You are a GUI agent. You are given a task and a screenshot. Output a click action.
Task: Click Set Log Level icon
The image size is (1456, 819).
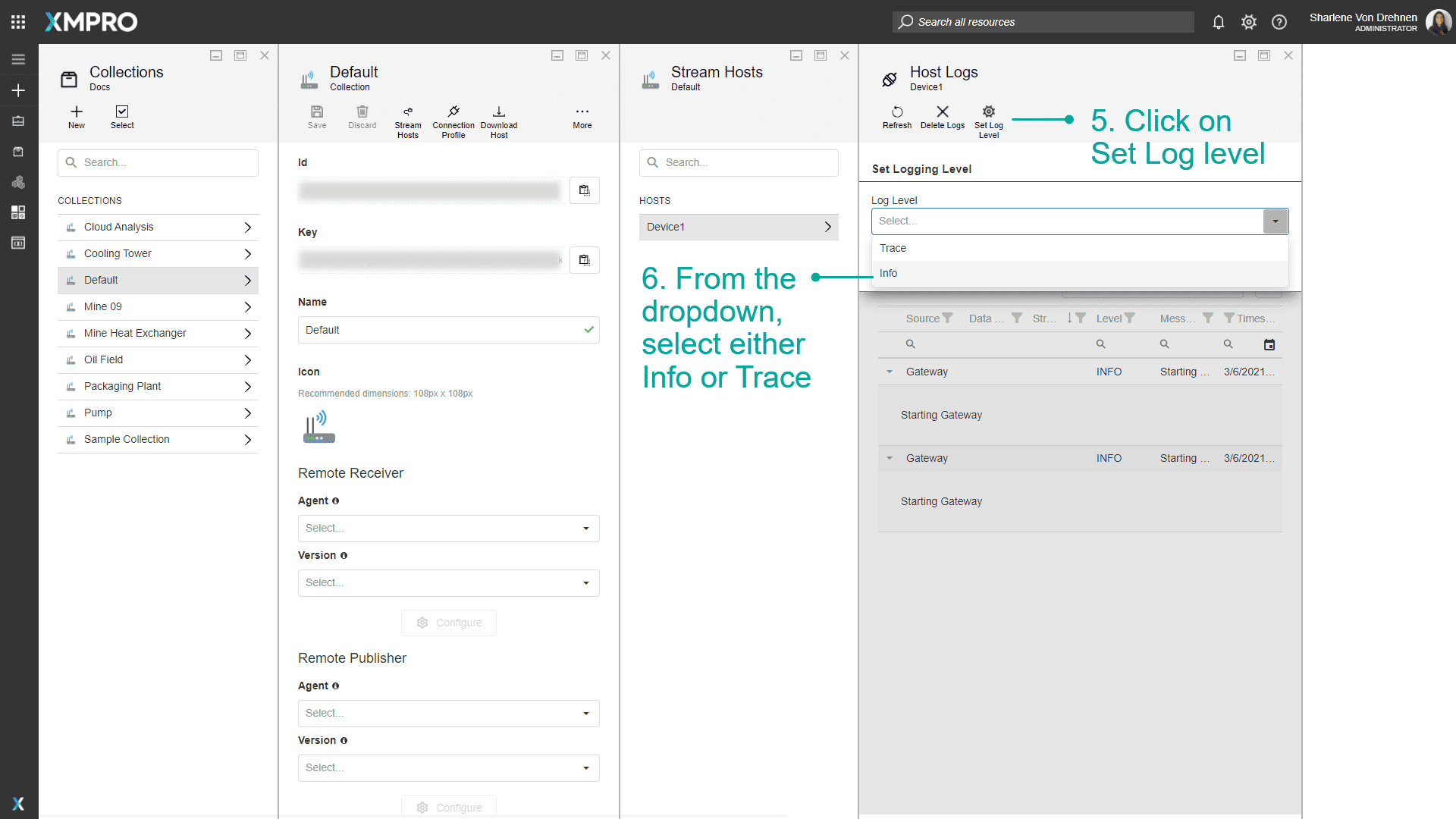pyautogui.click(x=988, y=112)
